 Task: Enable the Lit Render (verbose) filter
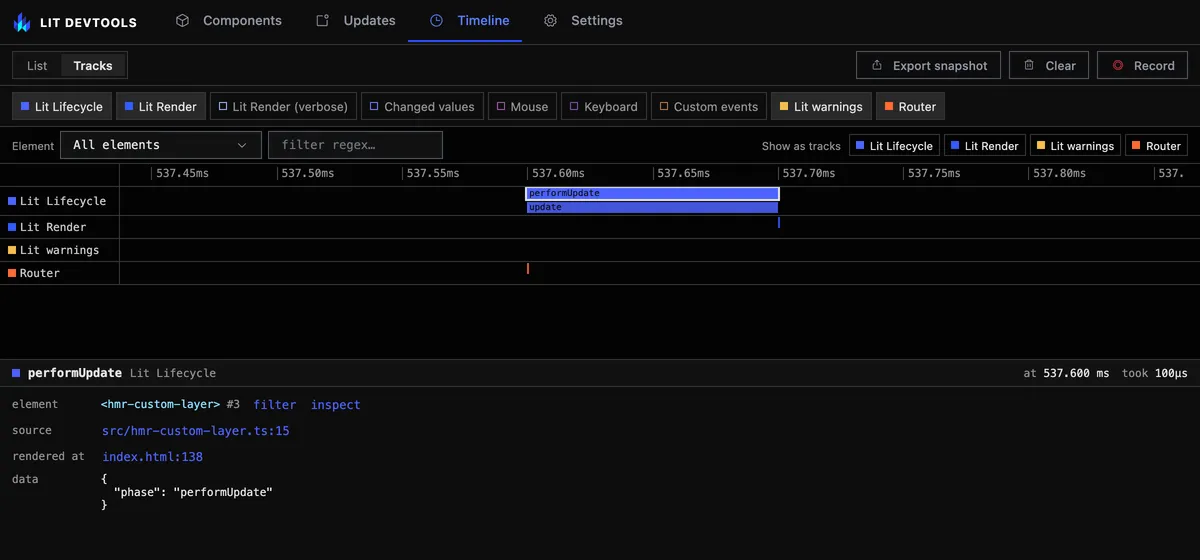pyautogui.click(x=283, y=106)
